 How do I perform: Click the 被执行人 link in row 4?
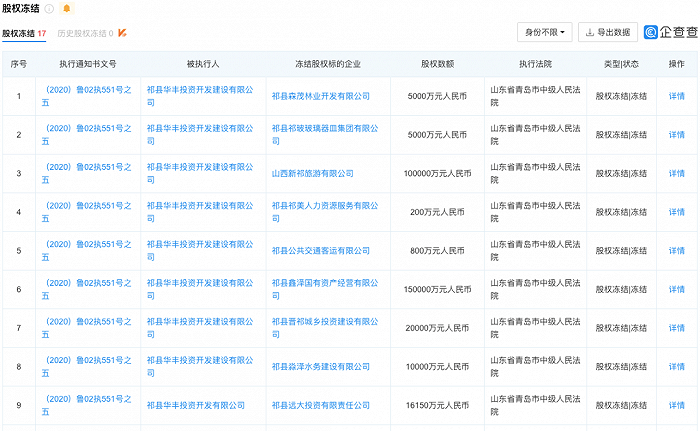199,211
